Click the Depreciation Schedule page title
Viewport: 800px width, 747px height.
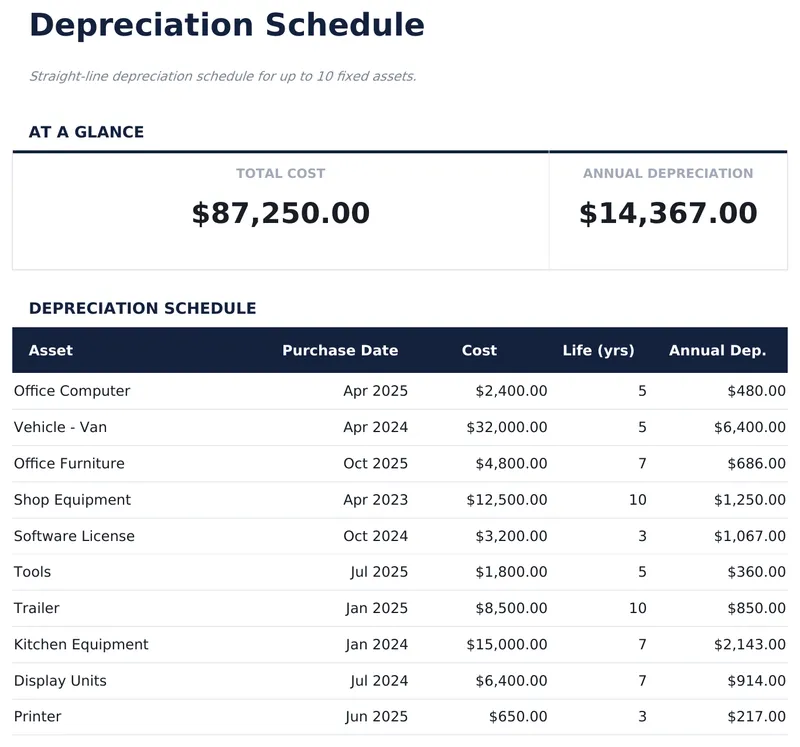tap(226, 25)
